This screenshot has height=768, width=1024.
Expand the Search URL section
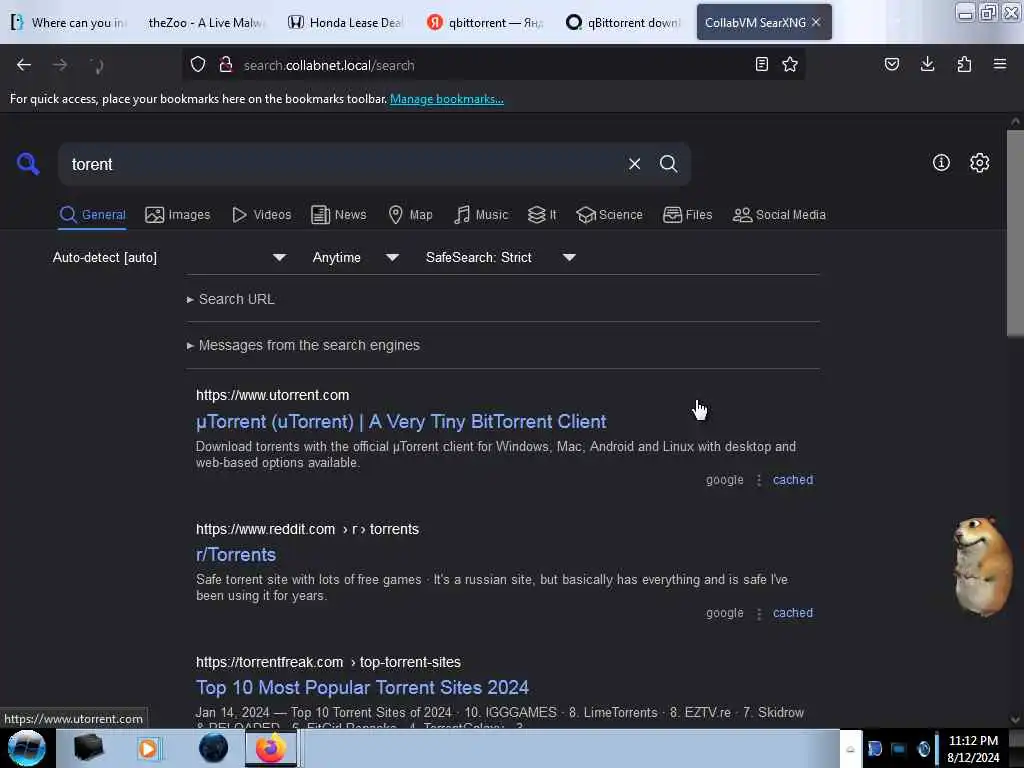[231, 299]
